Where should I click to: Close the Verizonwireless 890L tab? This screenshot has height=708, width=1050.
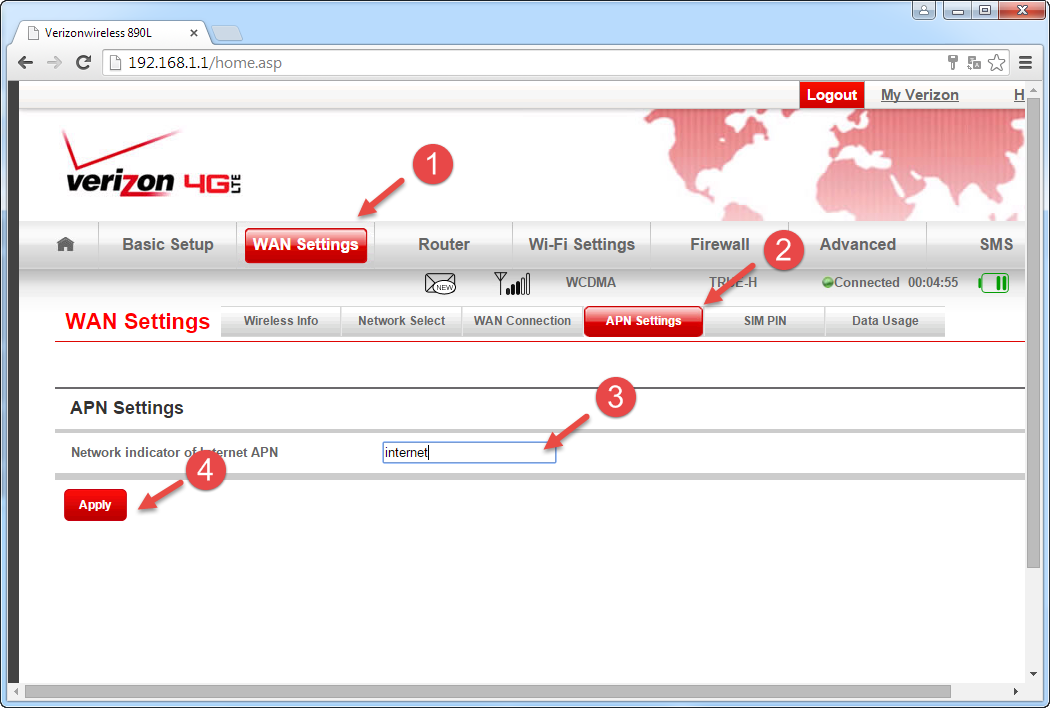[x=194, y=33]
